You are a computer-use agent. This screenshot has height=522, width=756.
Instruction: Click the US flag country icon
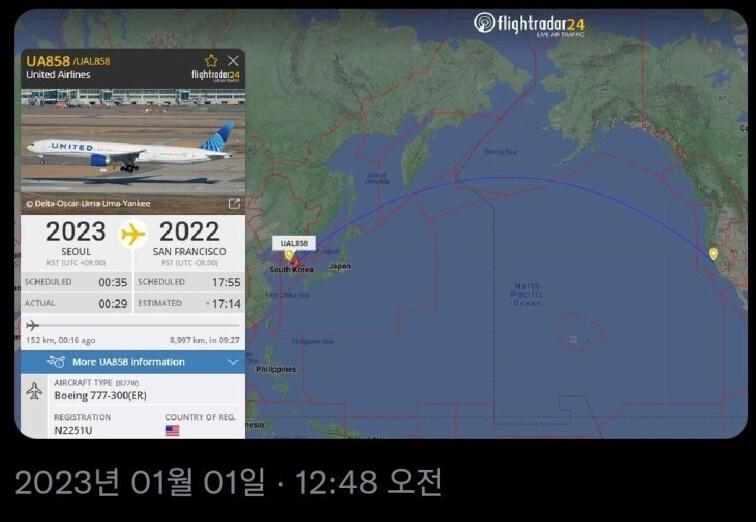tap(172, 430)
